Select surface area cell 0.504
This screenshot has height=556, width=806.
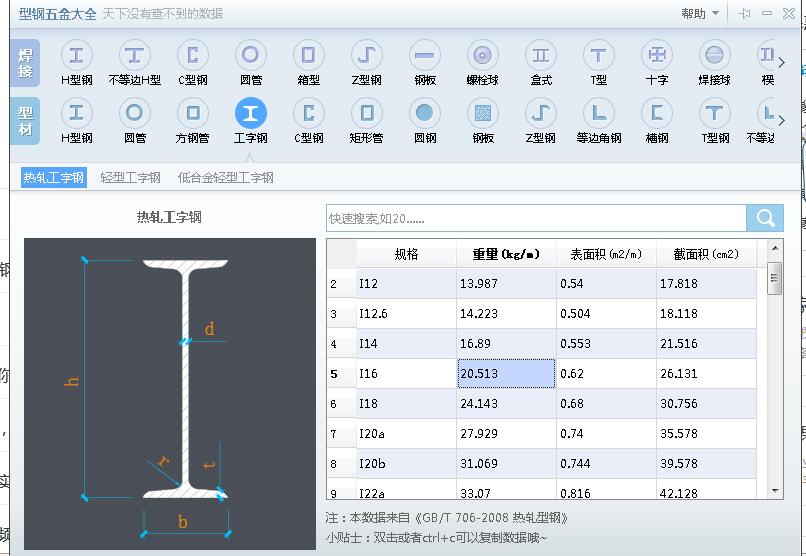coord(606,313)
